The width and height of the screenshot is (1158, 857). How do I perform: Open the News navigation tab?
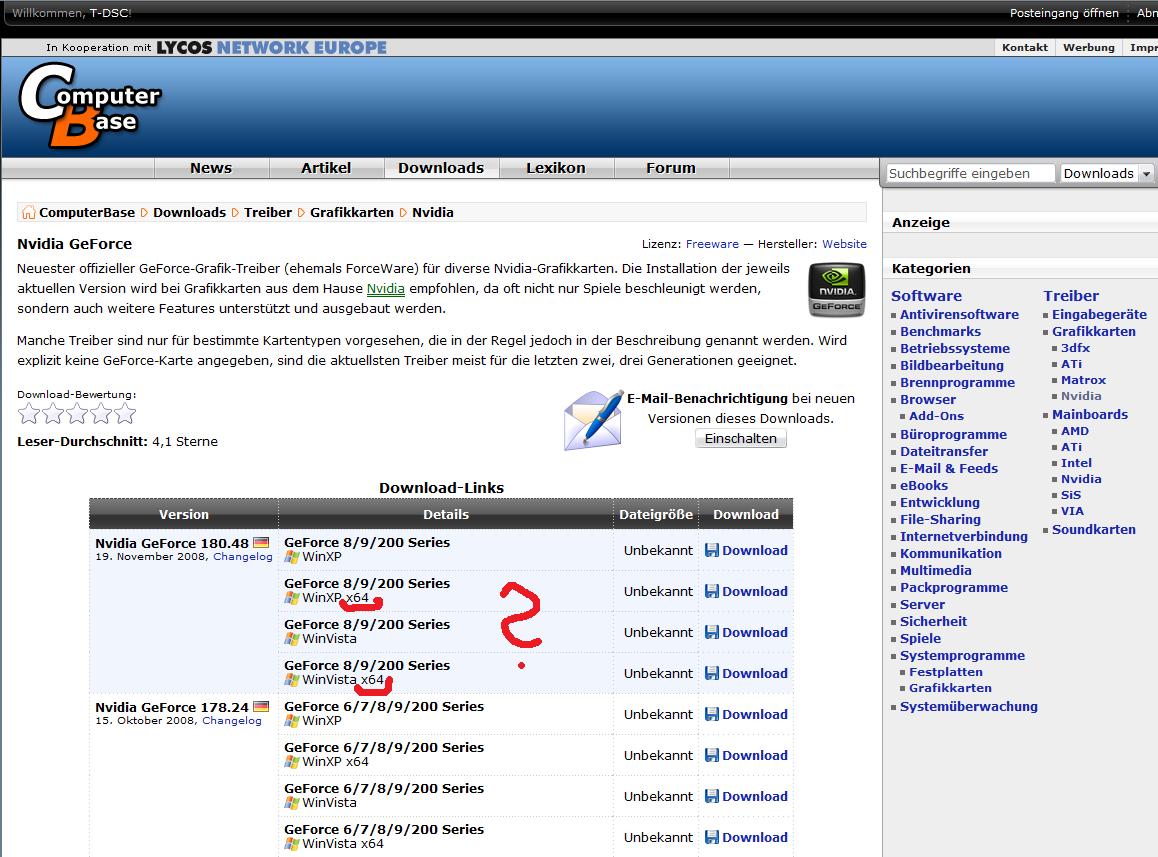coord(211,168)
